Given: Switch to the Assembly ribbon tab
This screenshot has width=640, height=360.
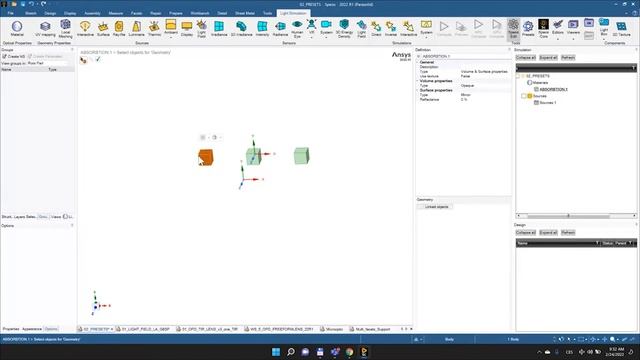Looking at the screenshot, I should pyautogui.click(x=92, y=13).
